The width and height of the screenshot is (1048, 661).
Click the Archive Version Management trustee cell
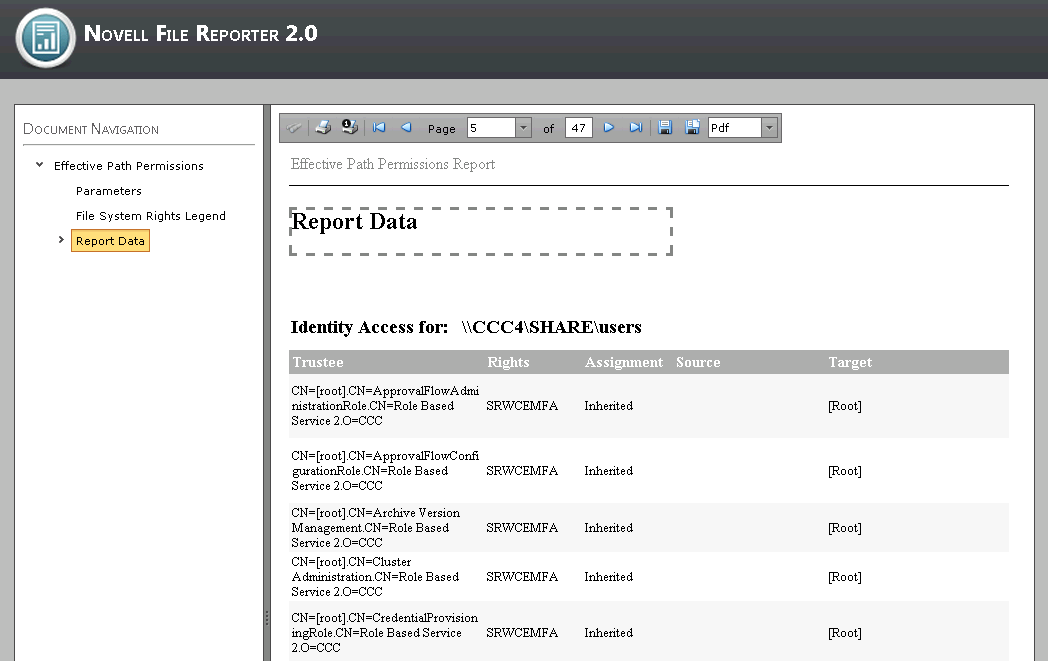point(376,527)
